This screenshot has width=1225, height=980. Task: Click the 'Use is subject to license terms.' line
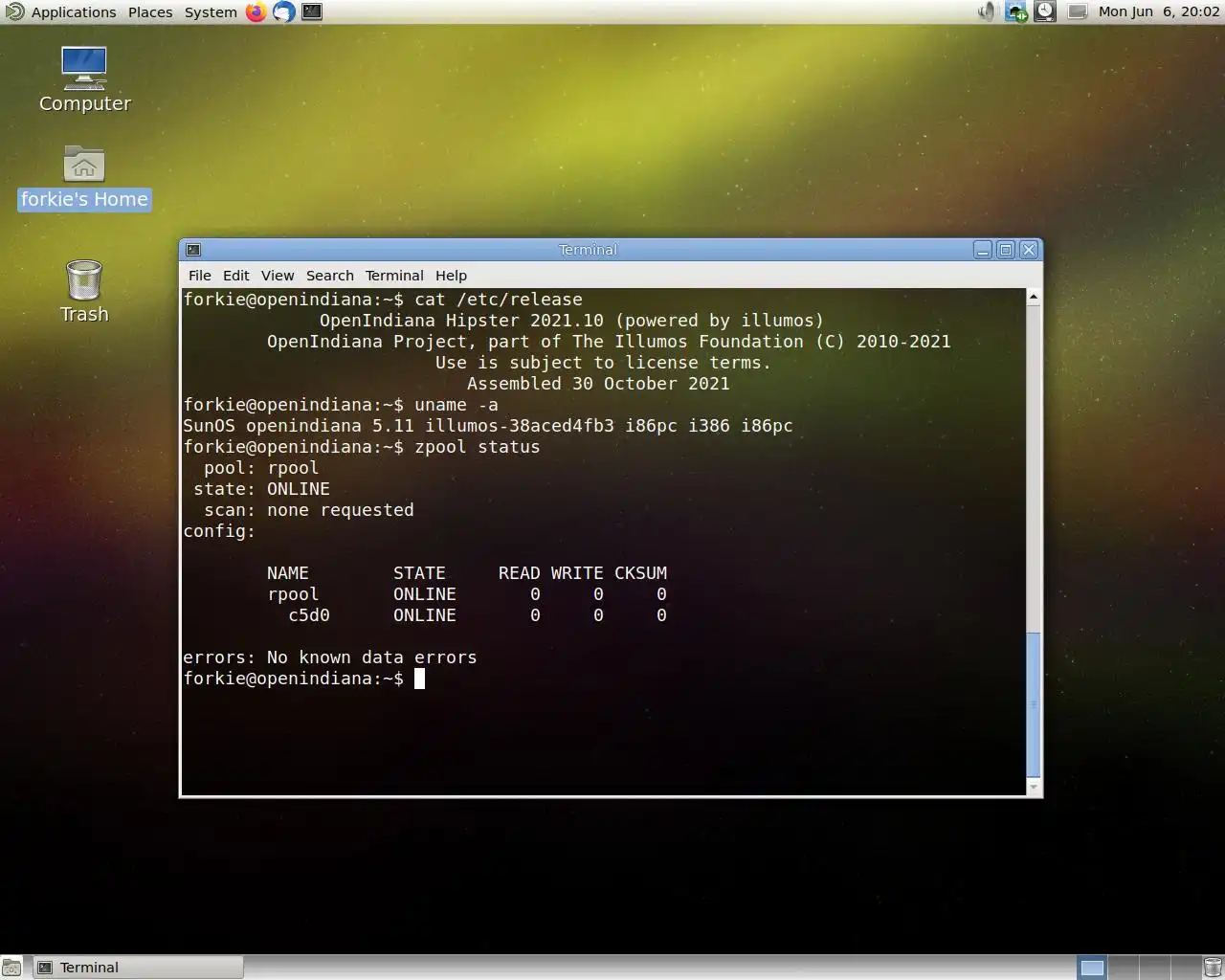pos(603,363)
